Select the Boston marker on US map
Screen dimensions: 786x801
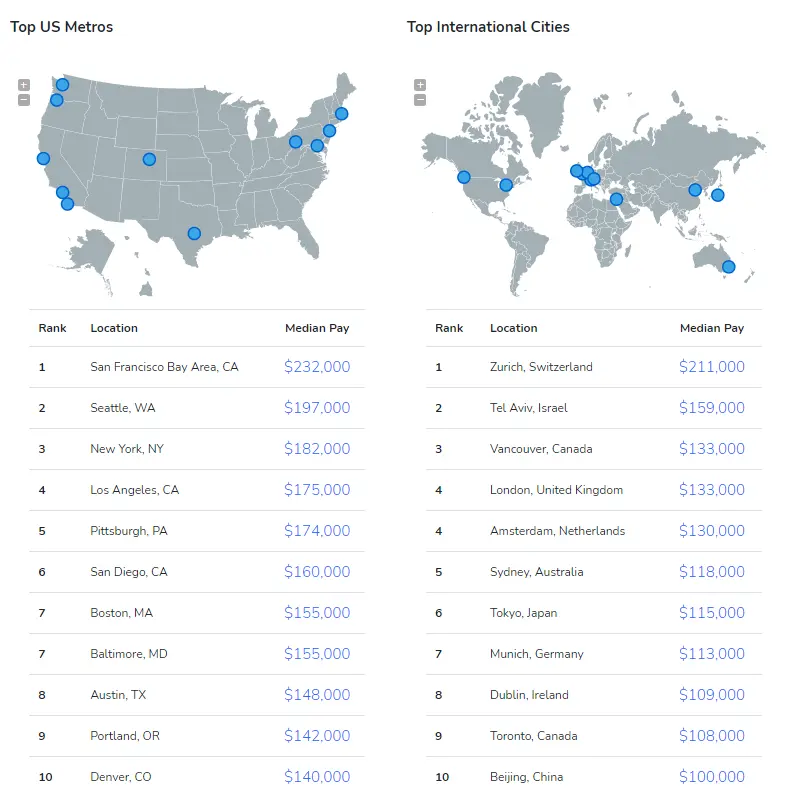(x=341, y=114)
